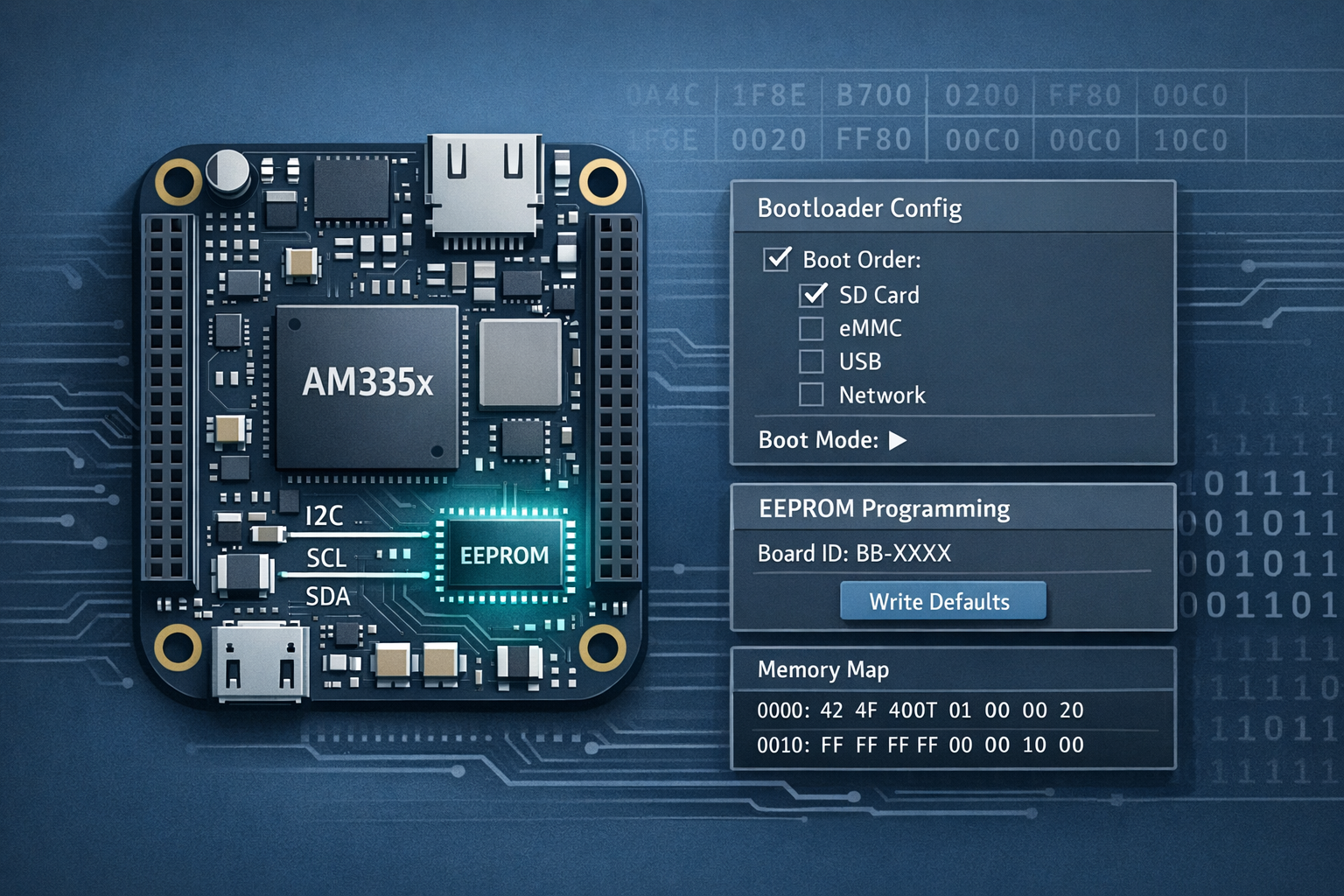
Task: Click the Board ID: BB-XXXX field
Action: click(853, 553)
